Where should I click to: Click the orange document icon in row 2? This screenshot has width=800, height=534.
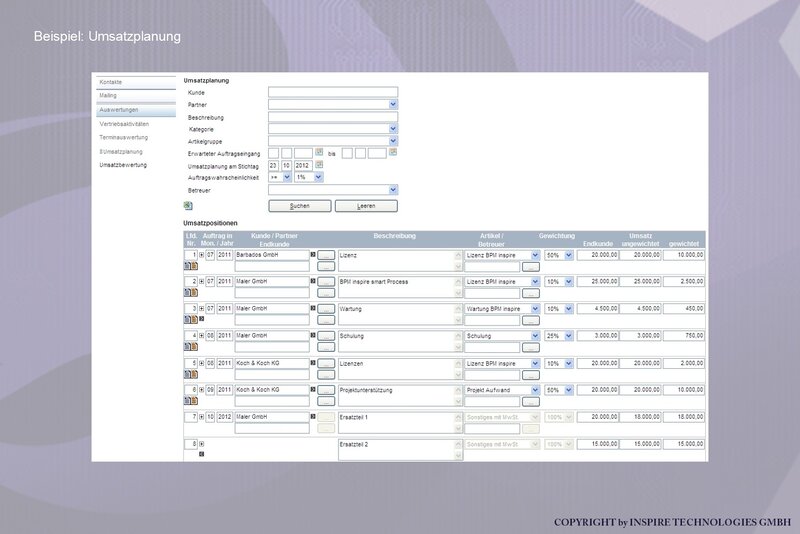194,292
